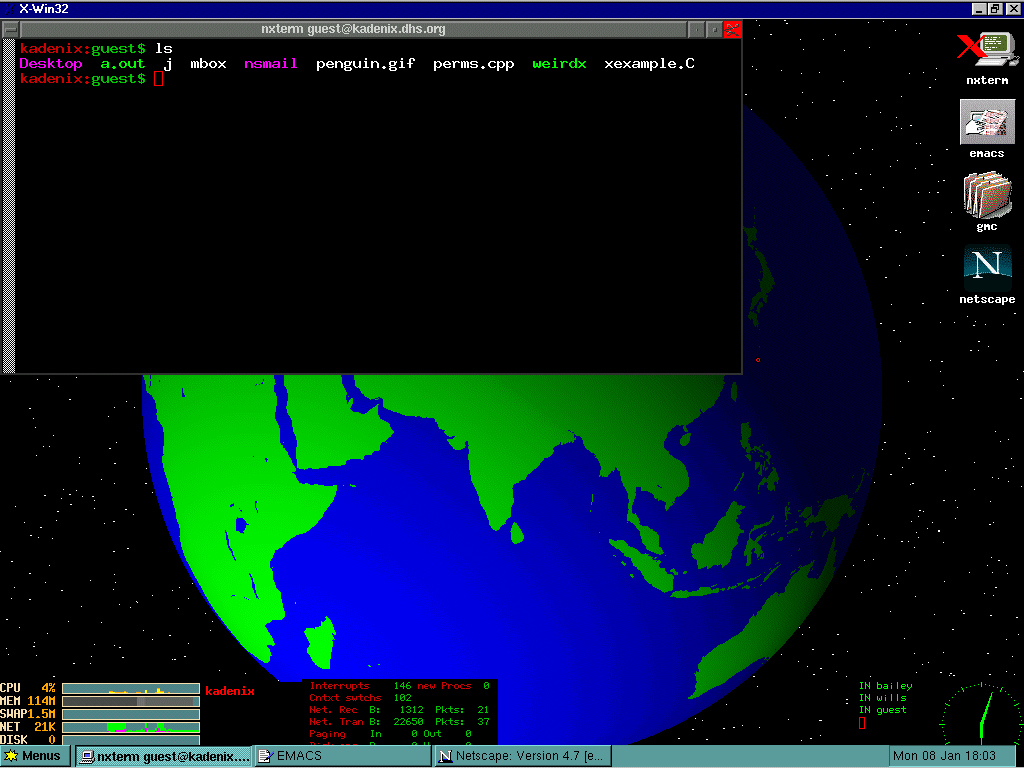Click the nxterm left scrollbar strip
Image resolution: width=1024 pixels, height=768 pixels.
click(x=8, y=206)
